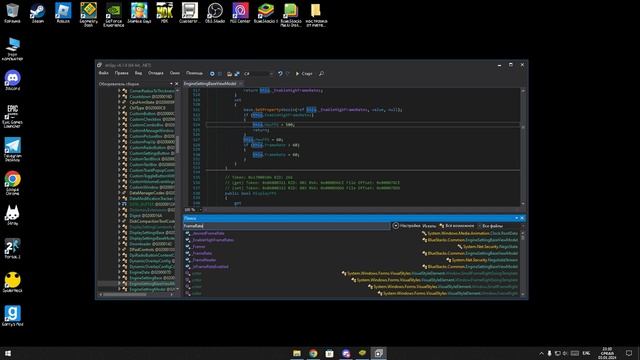
Task: Open the C# language dropdown in toolbar
Action: [x=258, y=73]
